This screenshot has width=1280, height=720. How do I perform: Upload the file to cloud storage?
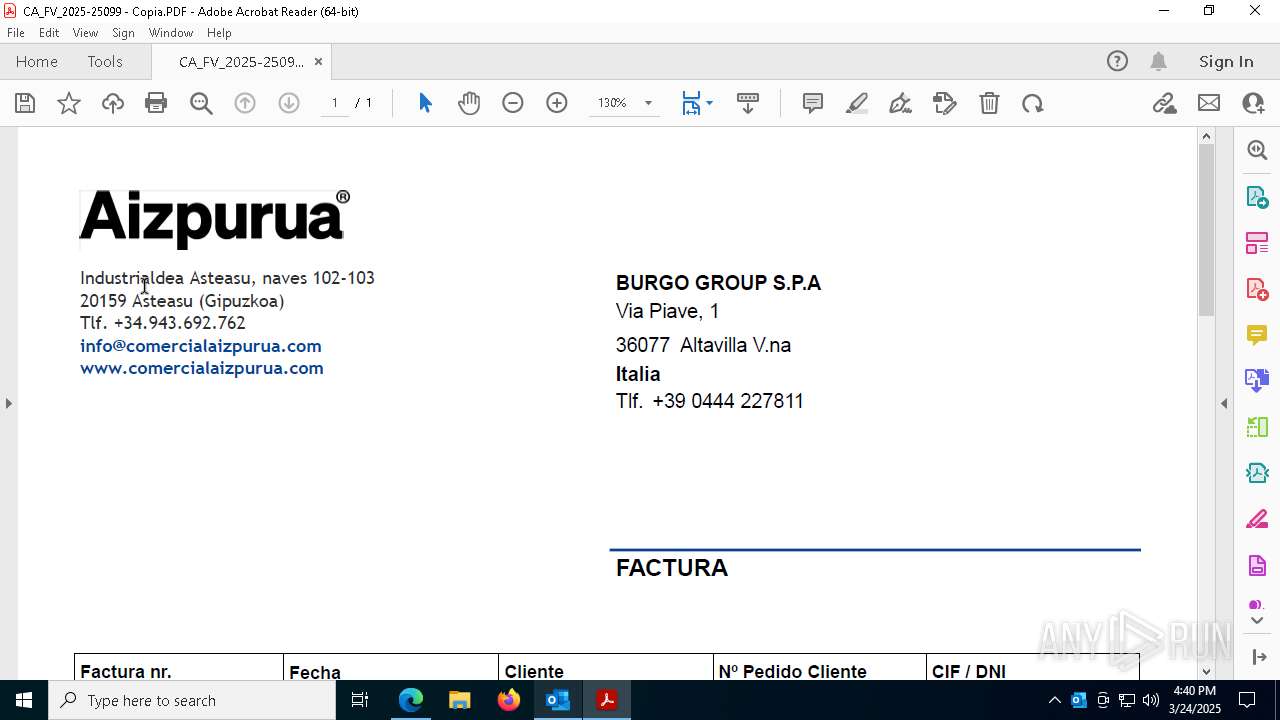(113, 103)
